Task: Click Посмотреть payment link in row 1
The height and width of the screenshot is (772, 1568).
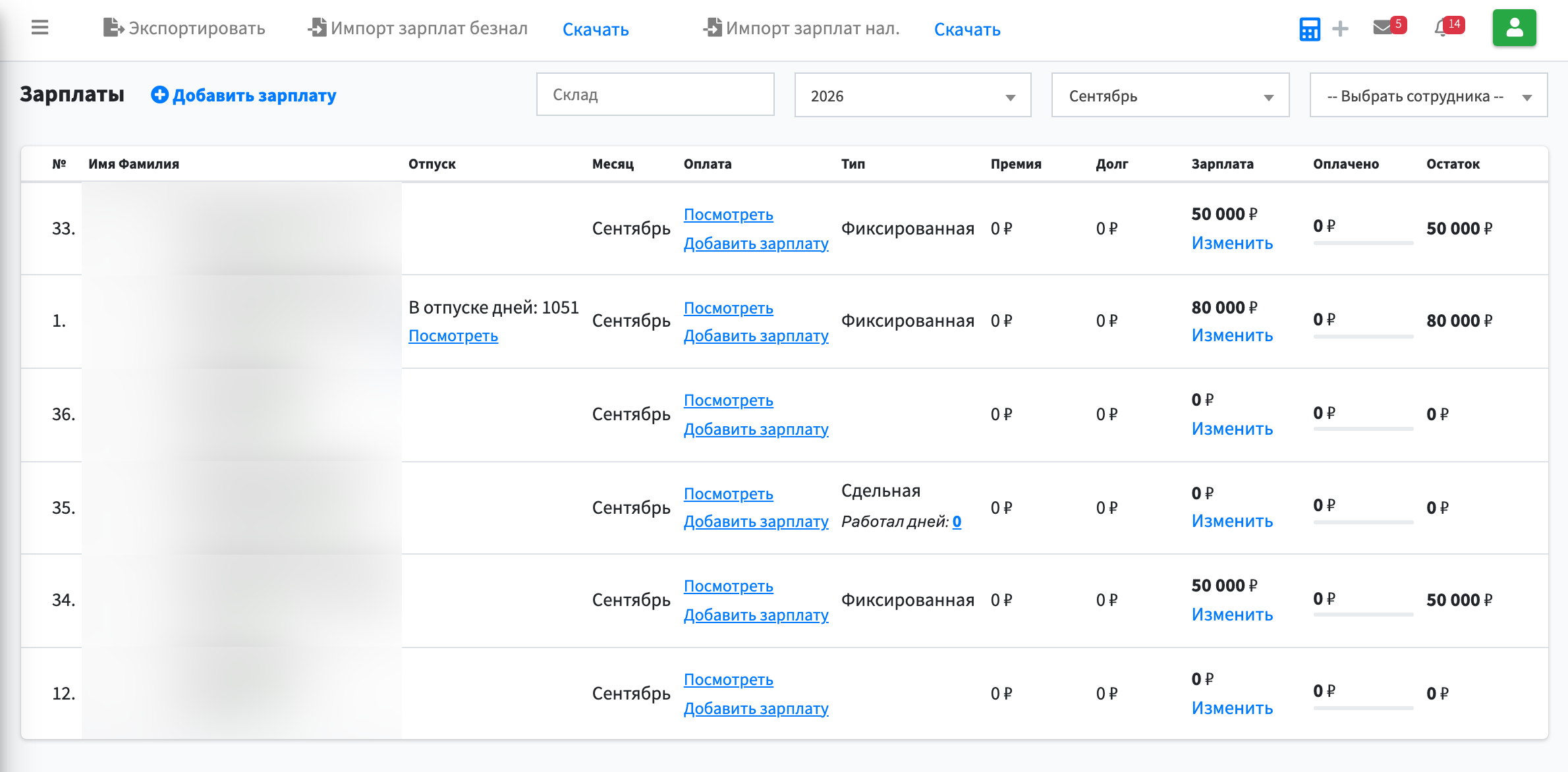Action: coord(729,308)
